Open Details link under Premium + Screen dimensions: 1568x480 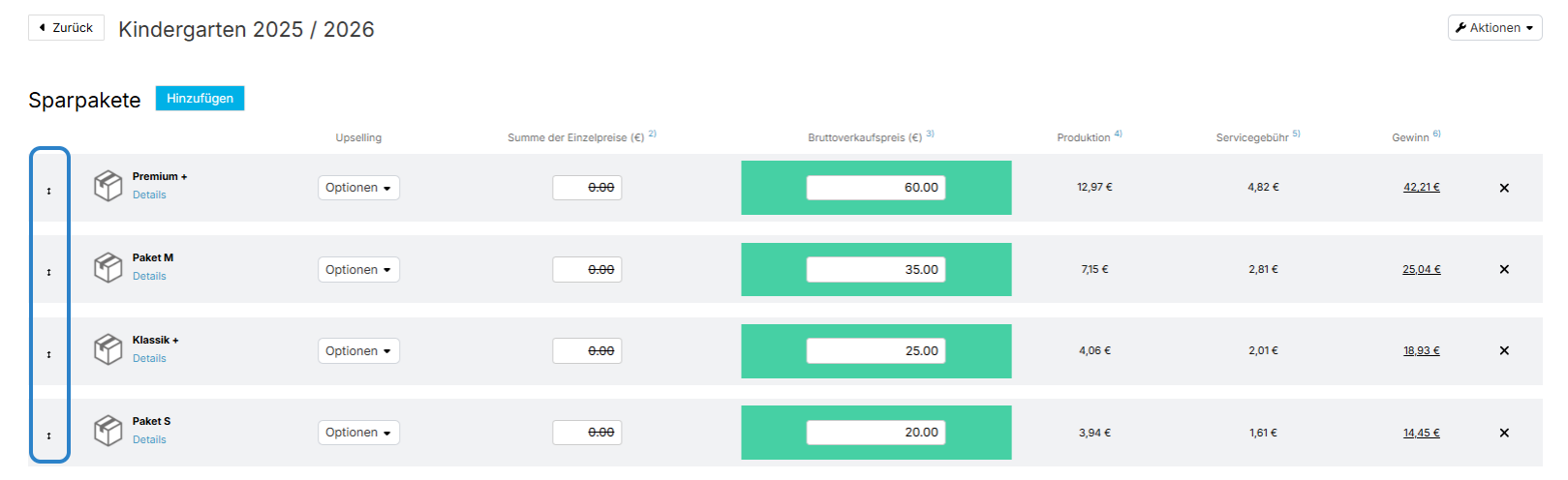coord(149,195)
